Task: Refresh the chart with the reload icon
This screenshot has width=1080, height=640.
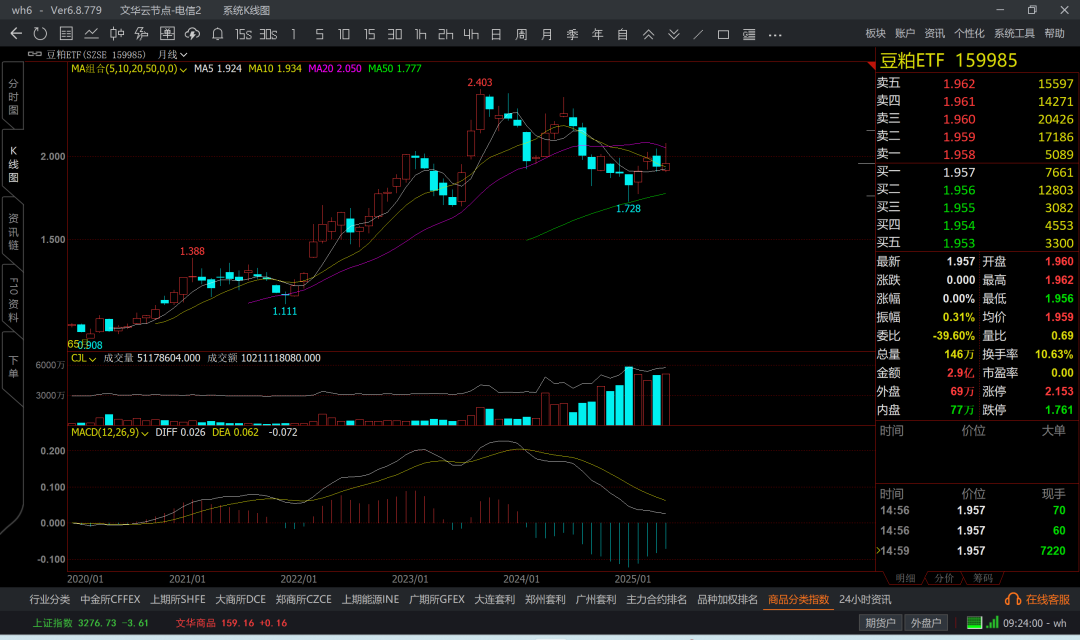Action: 40,34
